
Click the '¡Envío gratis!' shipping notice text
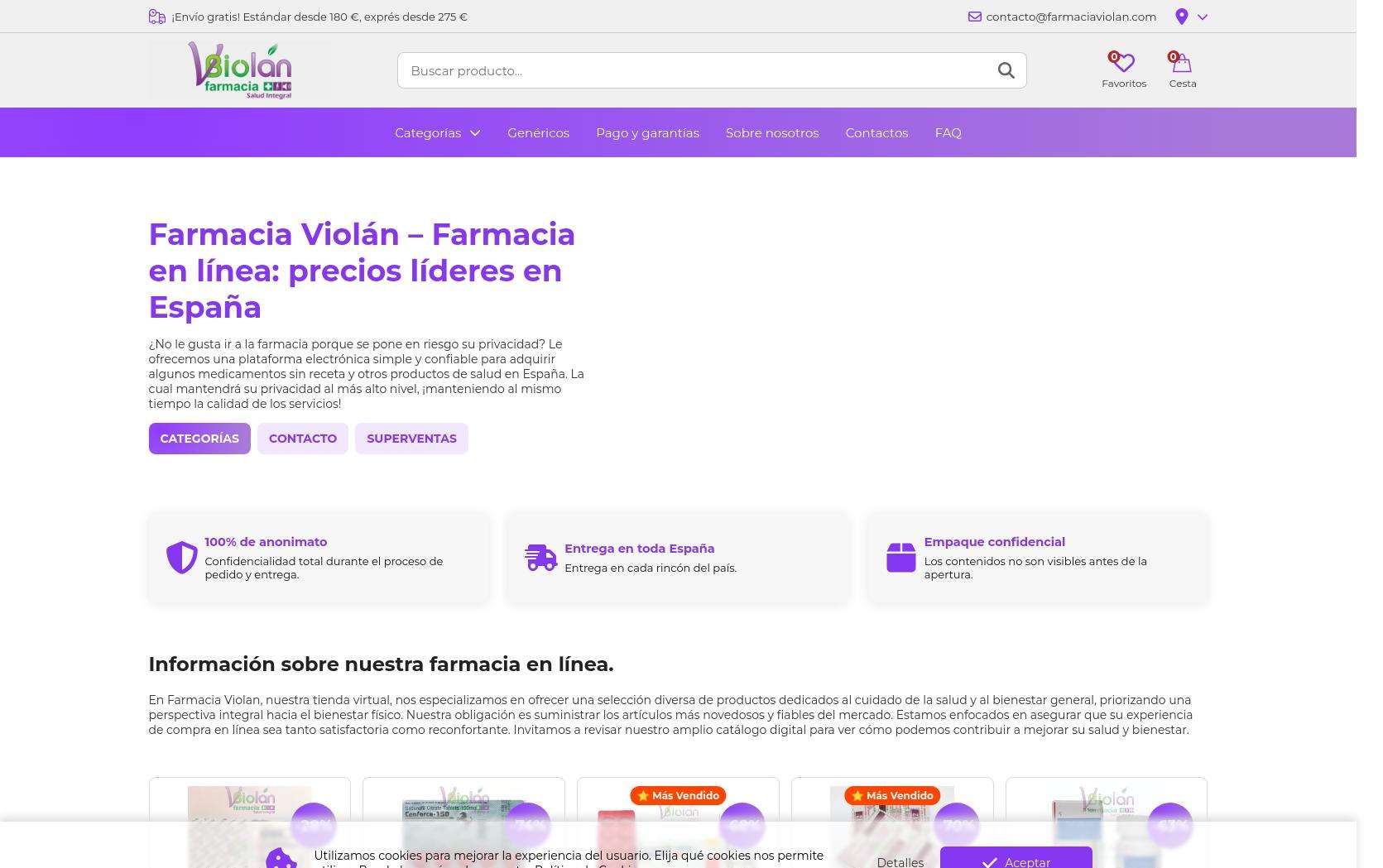pyautogui.click(x=319, y=17)
